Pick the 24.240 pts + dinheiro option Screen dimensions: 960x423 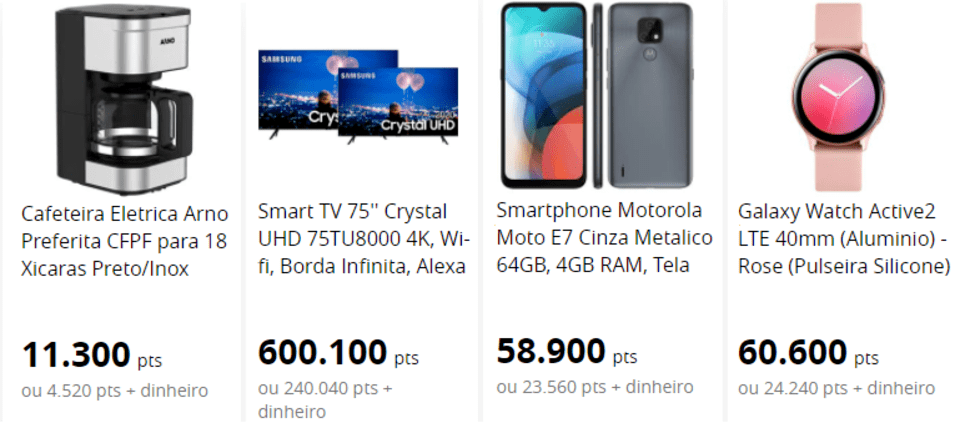click(836, 388)
